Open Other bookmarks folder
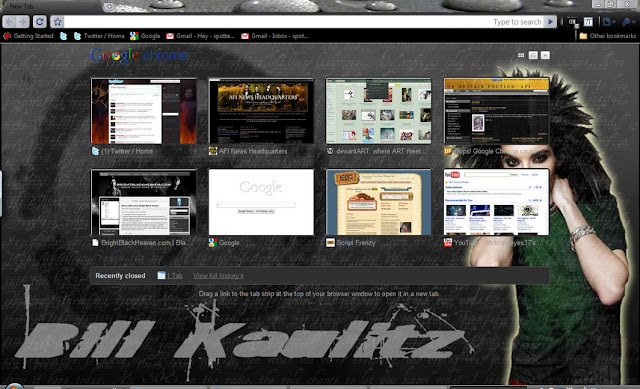This screenshot has height=389, width=640. pyautogui.click(x=607, y=36)
